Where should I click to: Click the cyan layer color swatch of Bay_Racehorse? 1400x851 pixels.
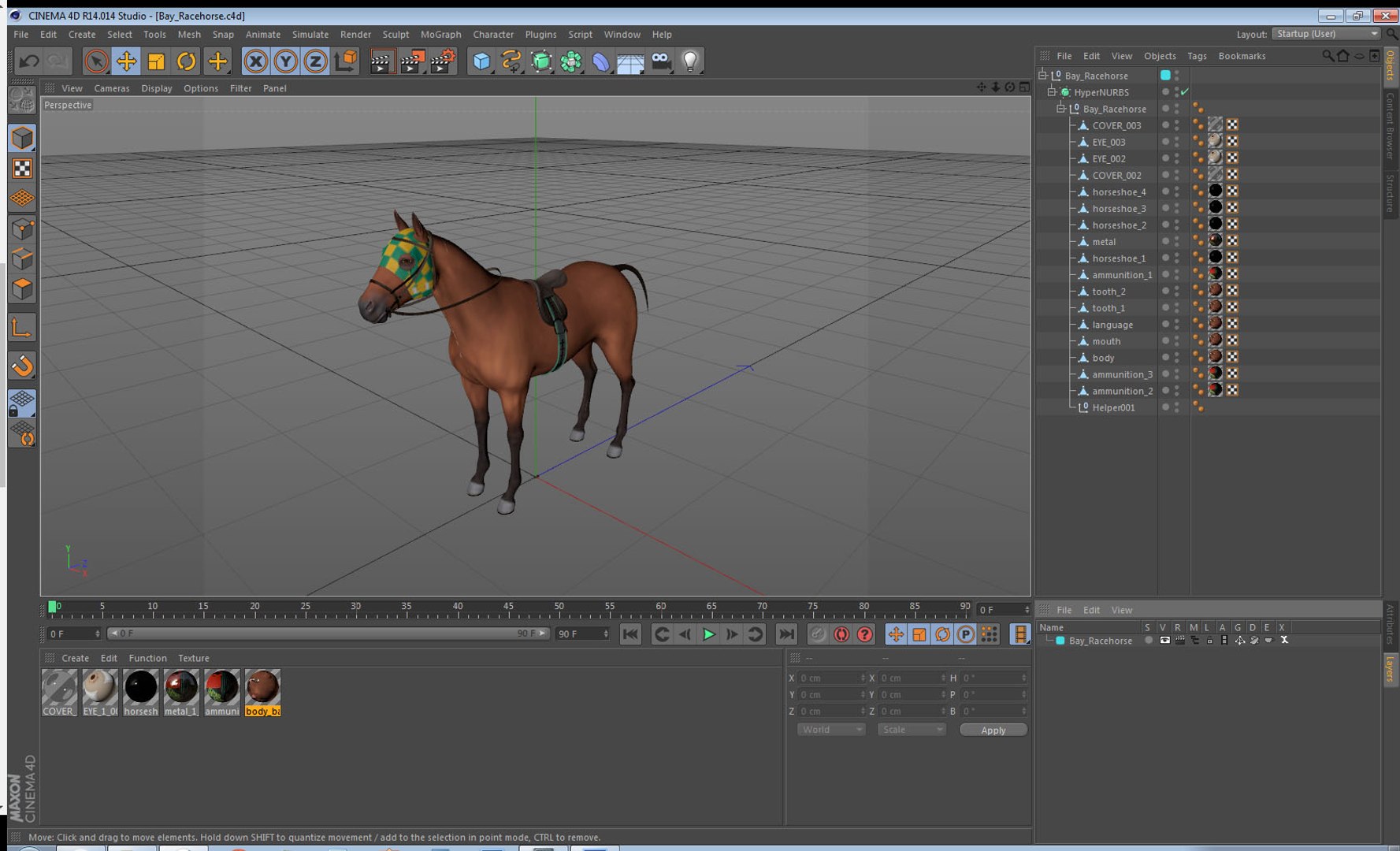[1165, 76]
